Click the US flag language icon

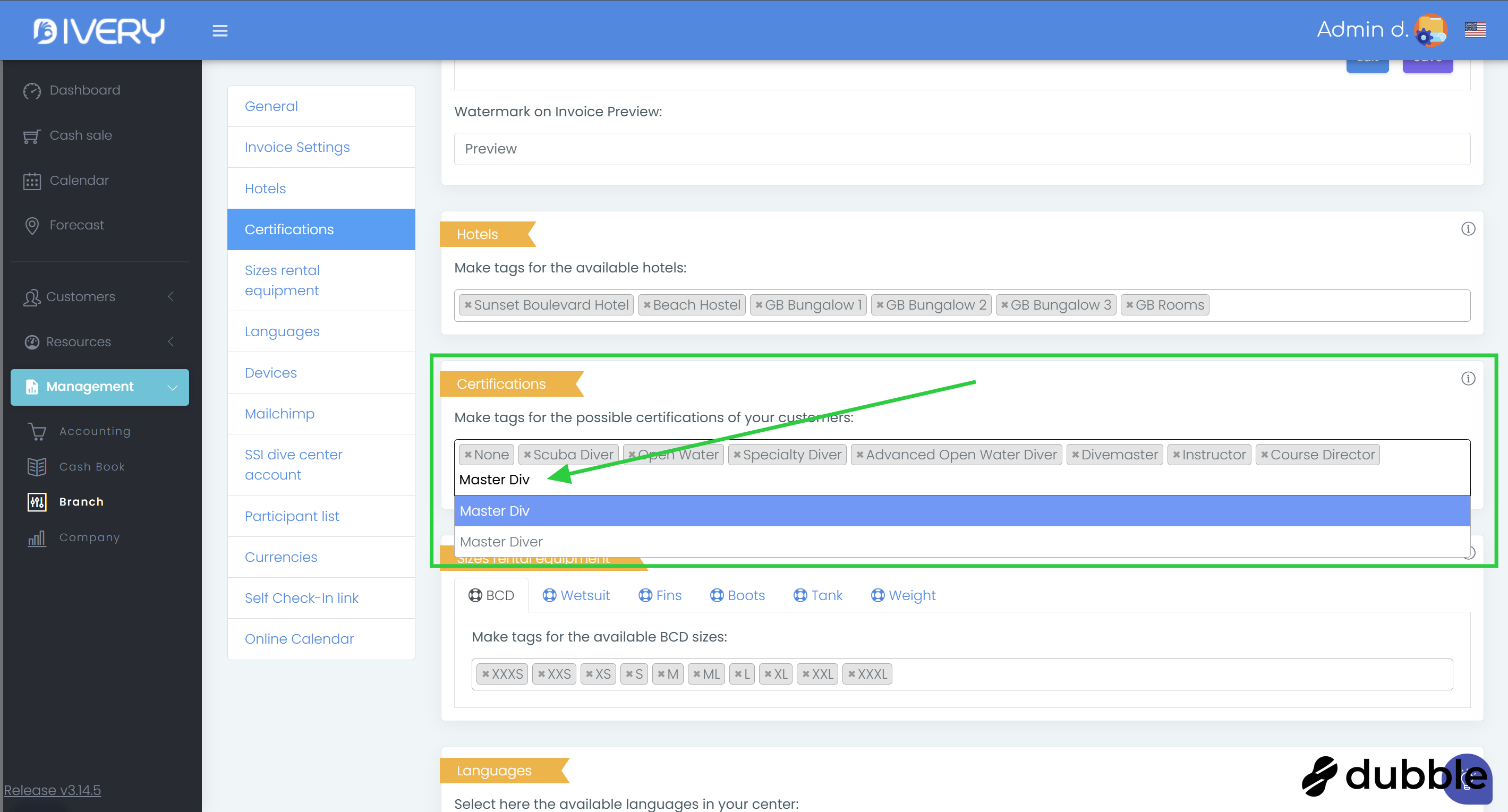click(1475, 30)
